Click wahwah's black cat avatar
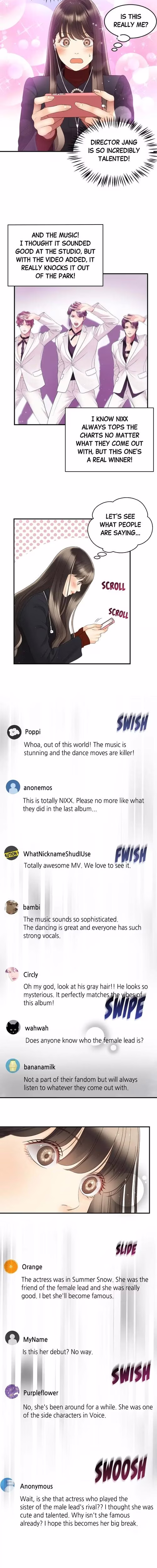 point(13,1028)
